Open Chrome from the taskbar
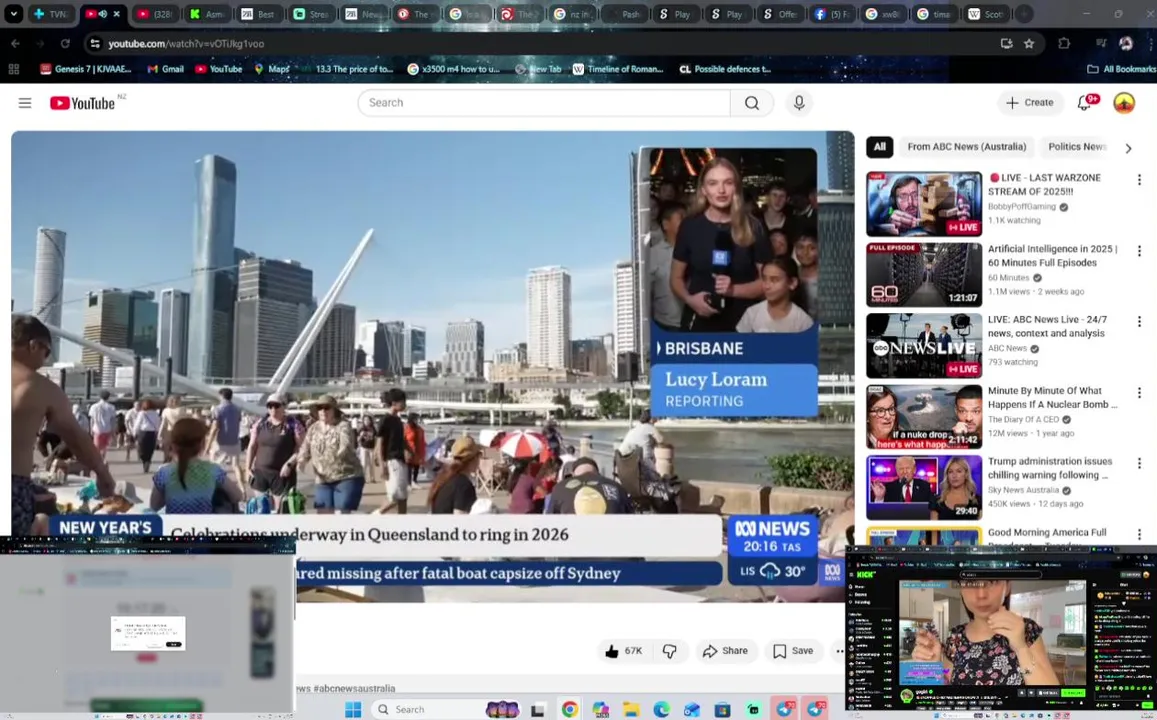 coord(570,709)
